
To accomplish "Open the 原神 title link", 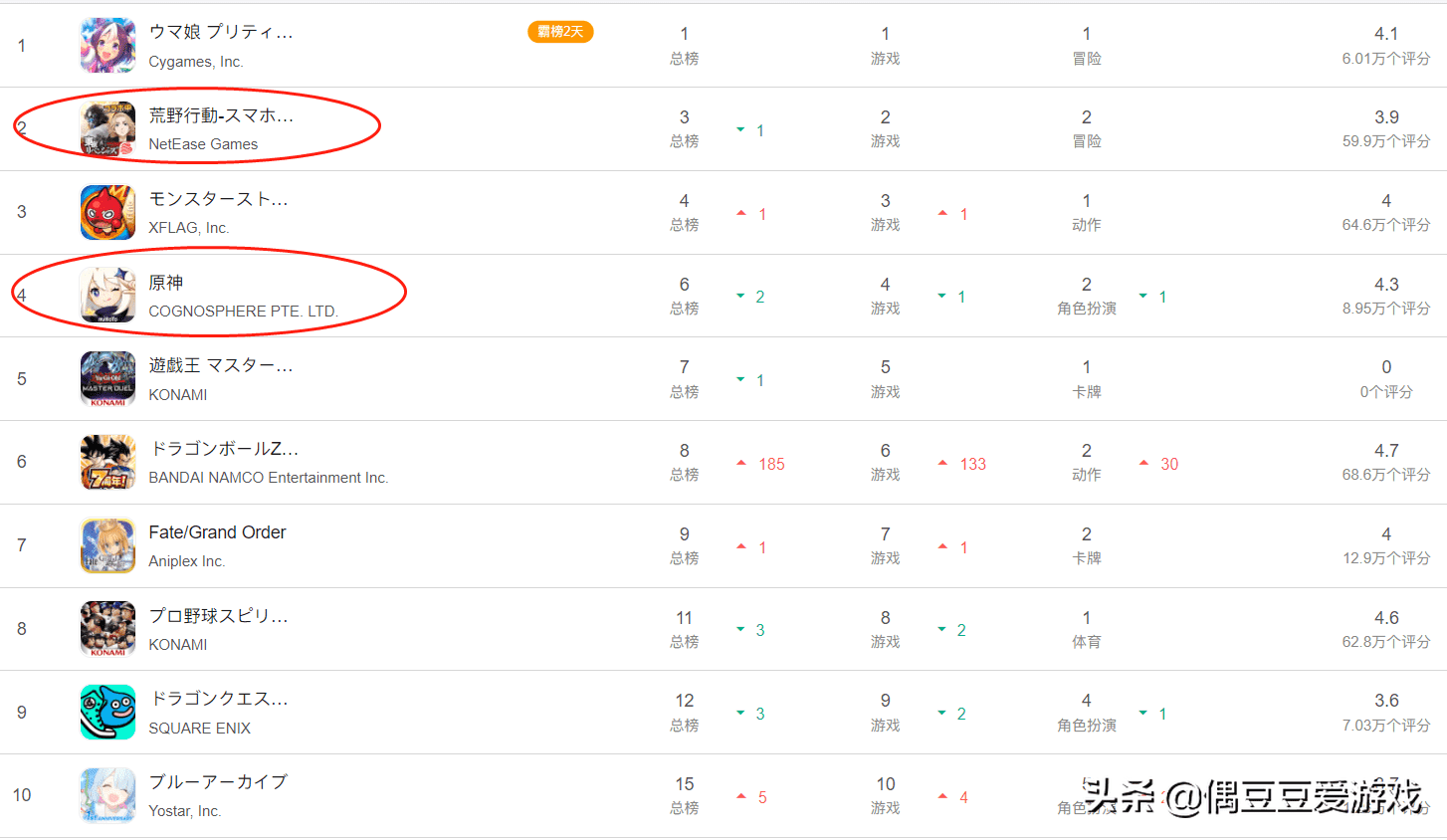I will point(166,283).
